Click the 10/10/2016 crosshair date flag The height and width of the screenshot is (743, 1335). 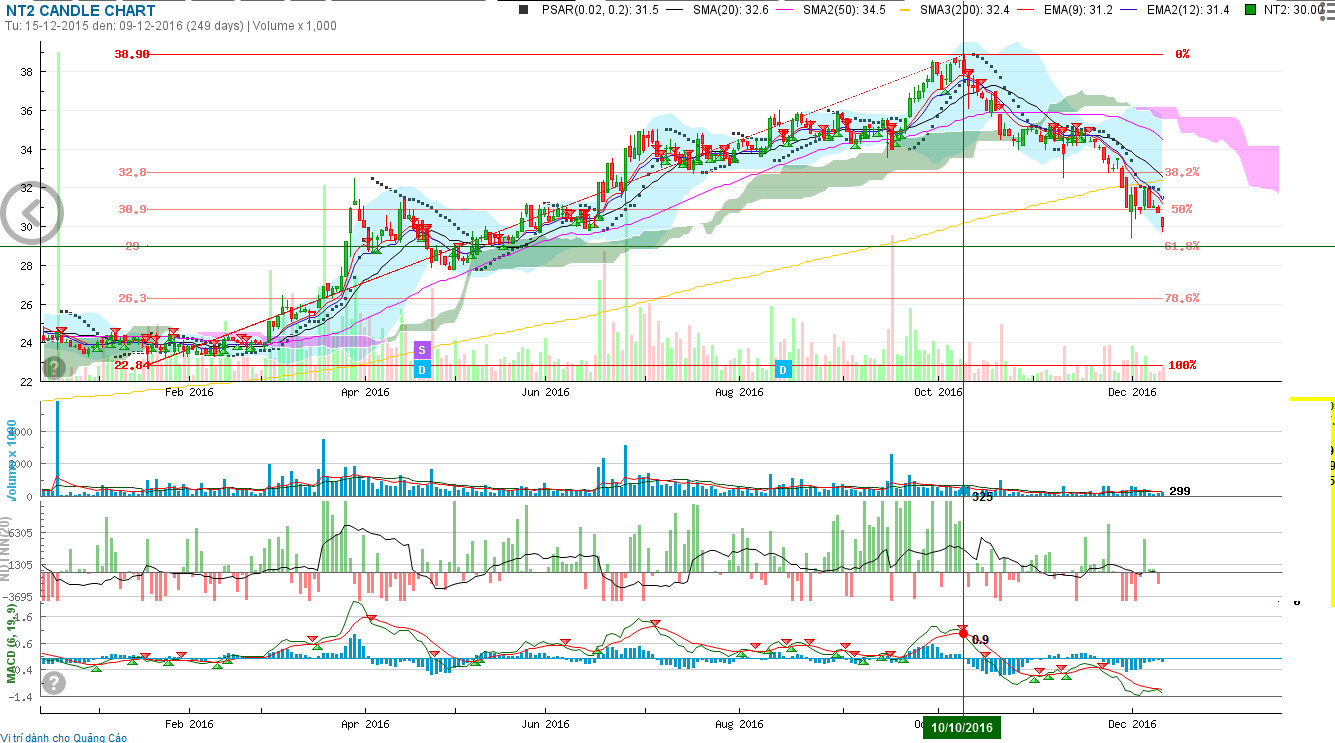tap(962, 728)
